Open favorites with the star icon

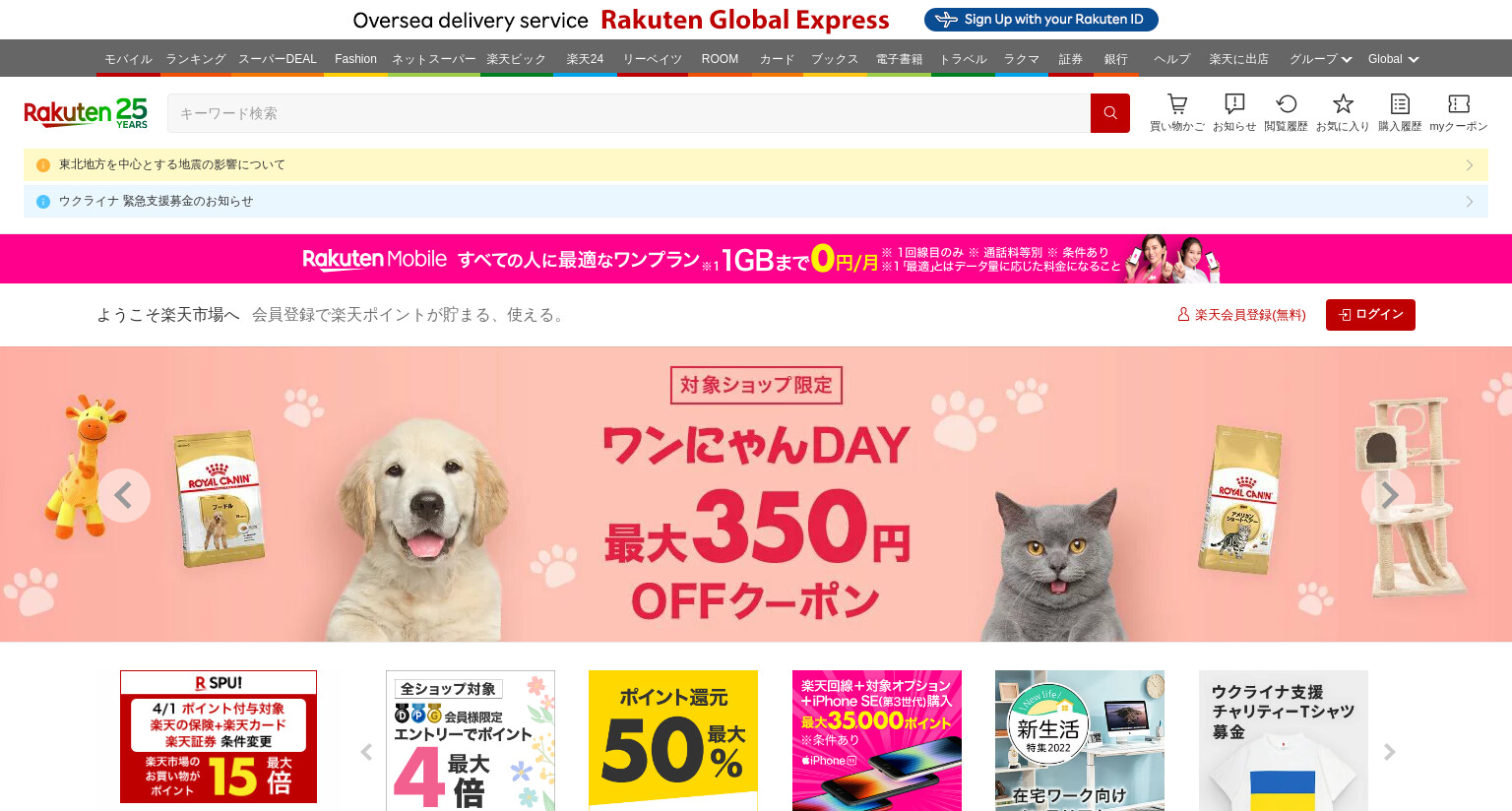[x=1343, y=112]
